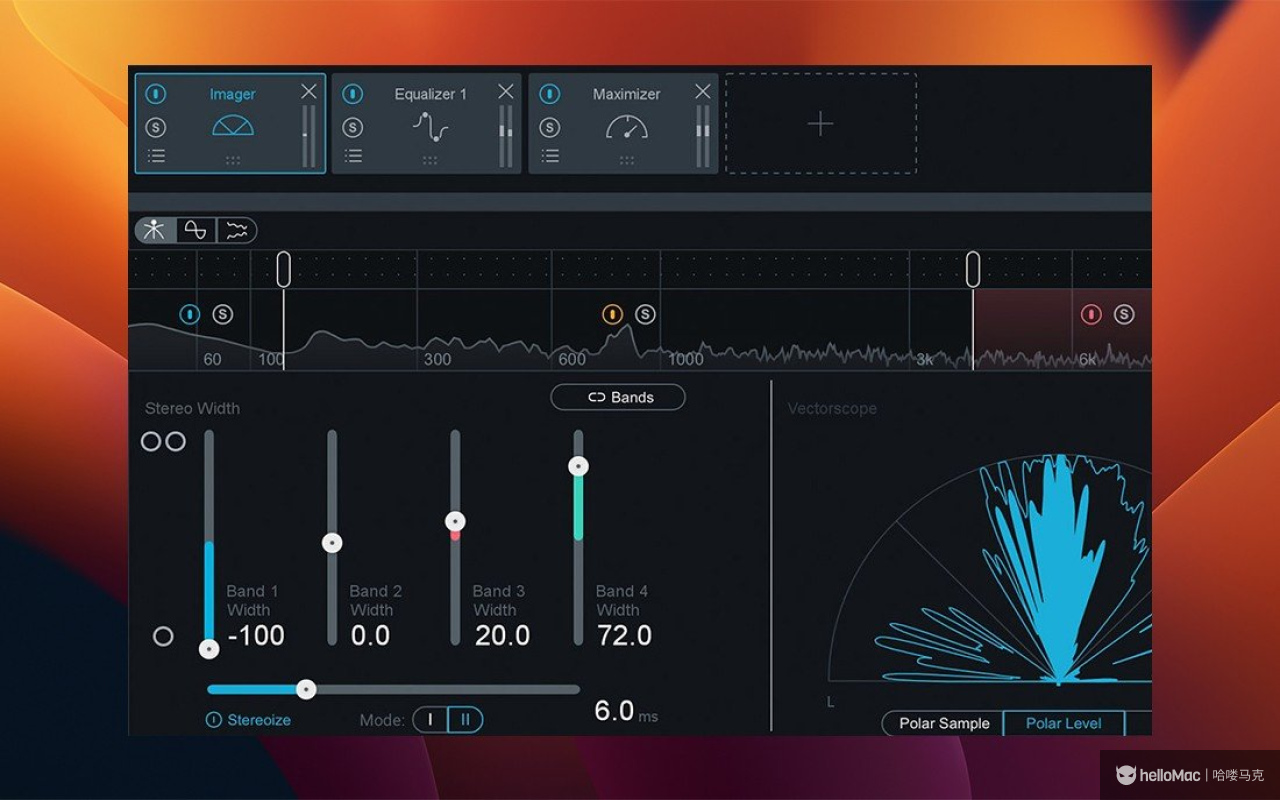1280x800 pixels.
Task: Bypass the Imager module power button
Action: pyautogui.click(x=156, y=94)
